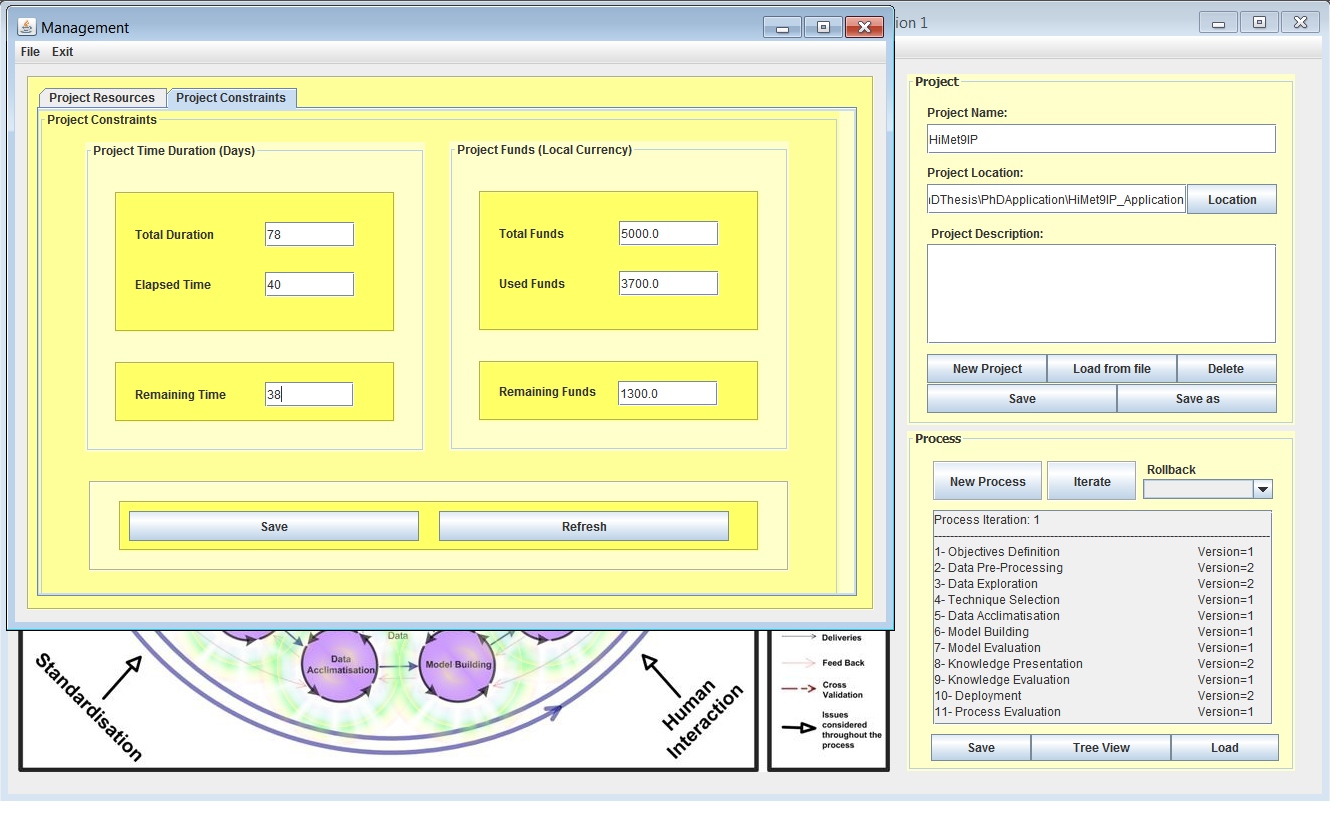Image resolution: width=1344 pixels, height=816 pixels.
Task: Open the Rollback dropdown
Action: pyautogui.click(x=1262, y=489)
